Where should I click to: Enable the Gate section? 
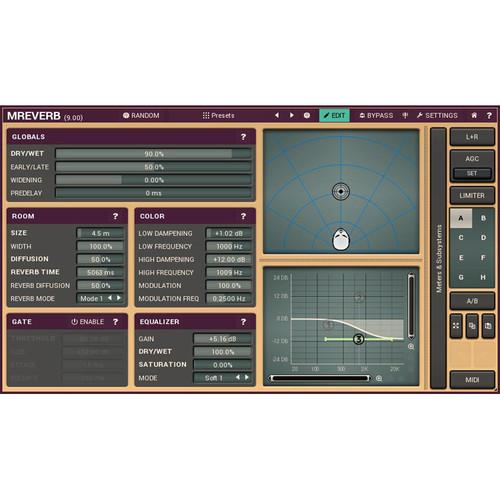tap(87, 322)
